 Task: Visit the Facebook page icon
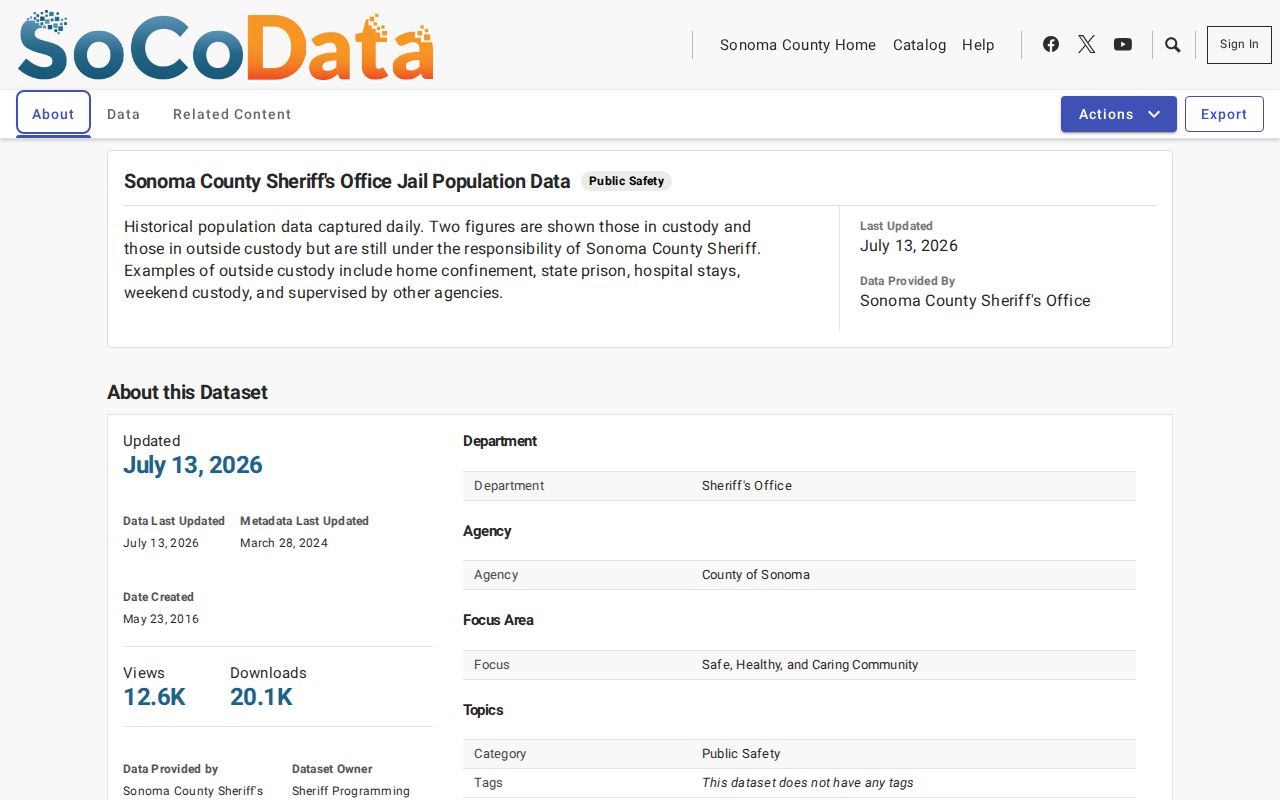click(x=1051, y=44)
